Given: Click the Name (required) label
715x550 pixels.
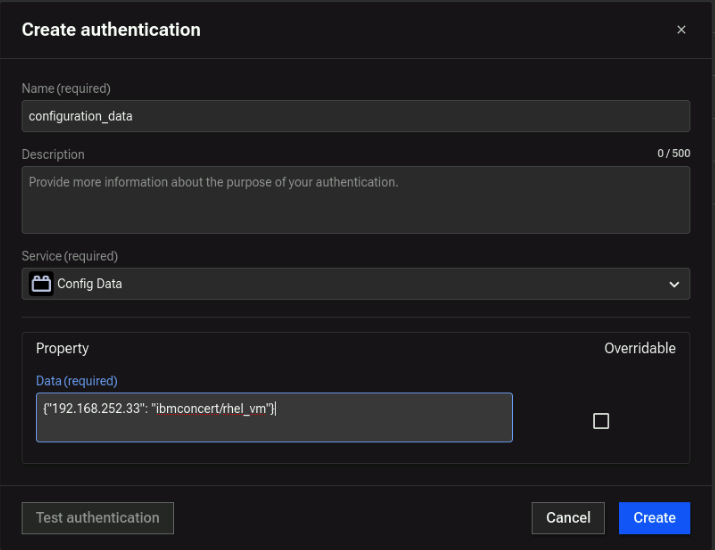Looking at the screenshot, I should click(66, 89).
